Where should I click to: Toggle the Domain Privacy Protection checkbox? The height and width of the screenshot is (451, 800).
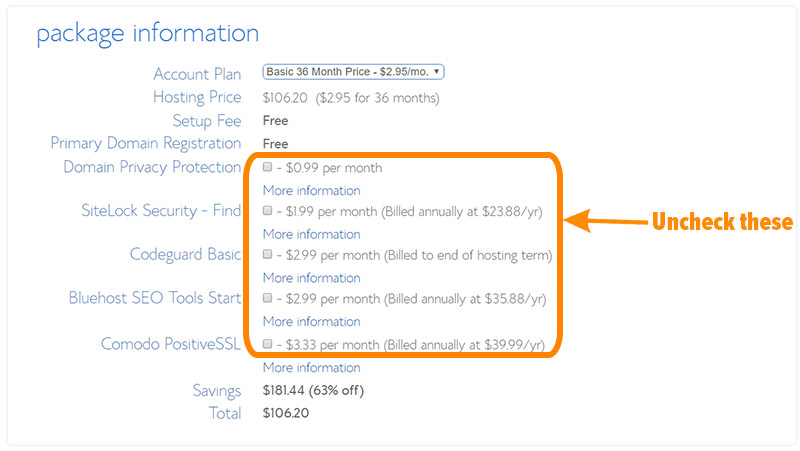(267, 167)
